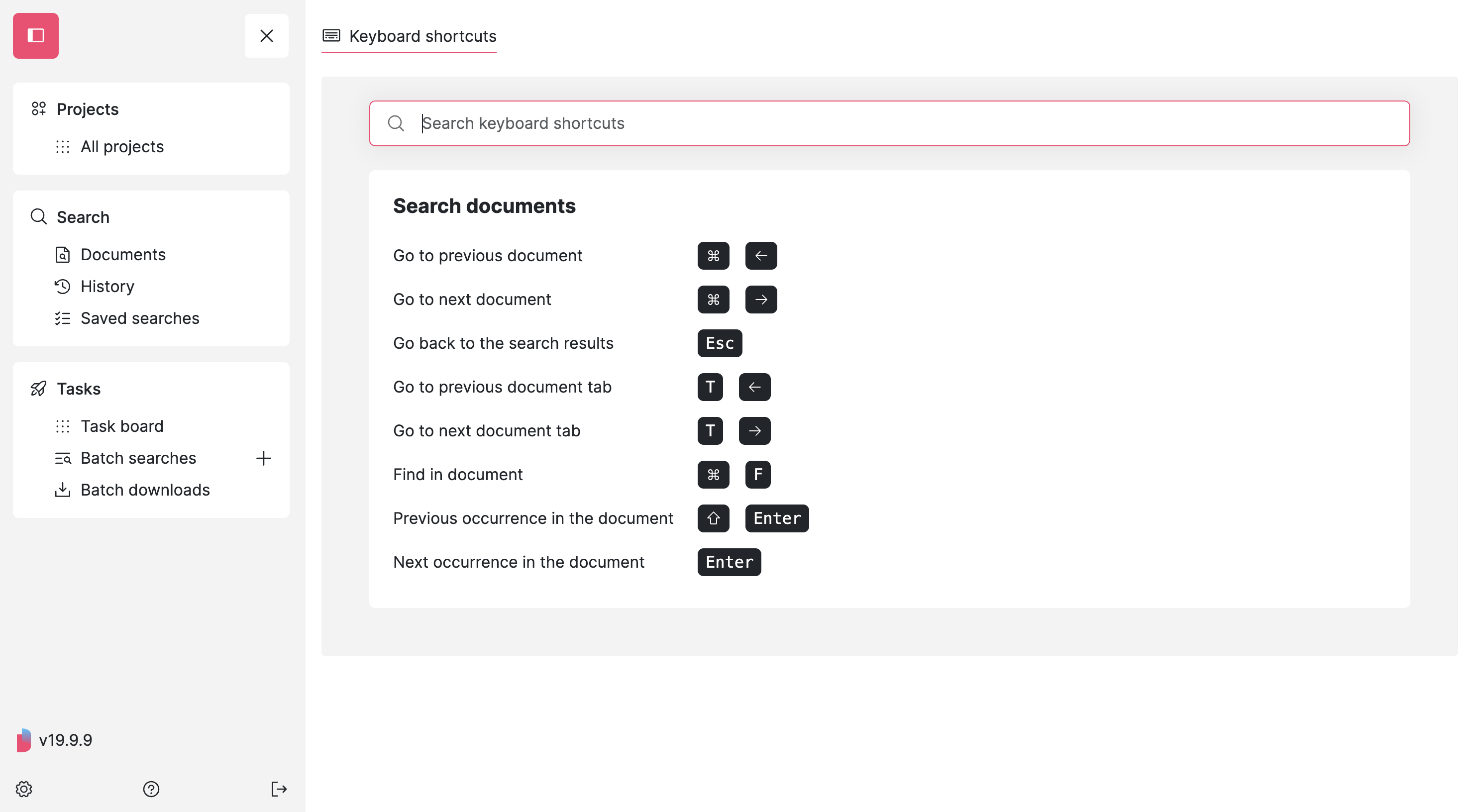Click the grid icon beside All projects
Image resolution: width=1468 pixels, height=812 pixels.
tap(63, 146)
